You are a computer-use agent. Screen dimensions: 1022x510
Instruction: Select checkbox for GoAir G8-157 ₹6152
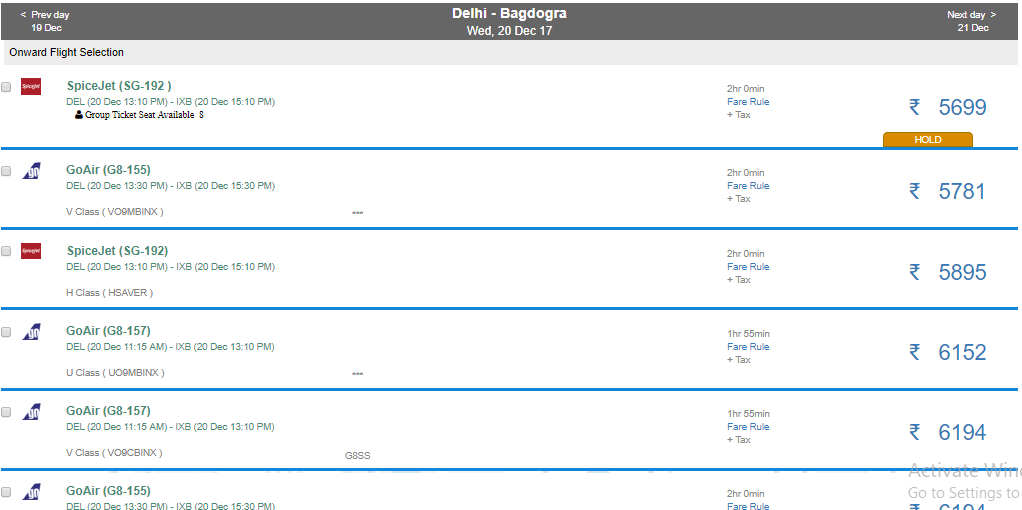(x=7, y=332)
